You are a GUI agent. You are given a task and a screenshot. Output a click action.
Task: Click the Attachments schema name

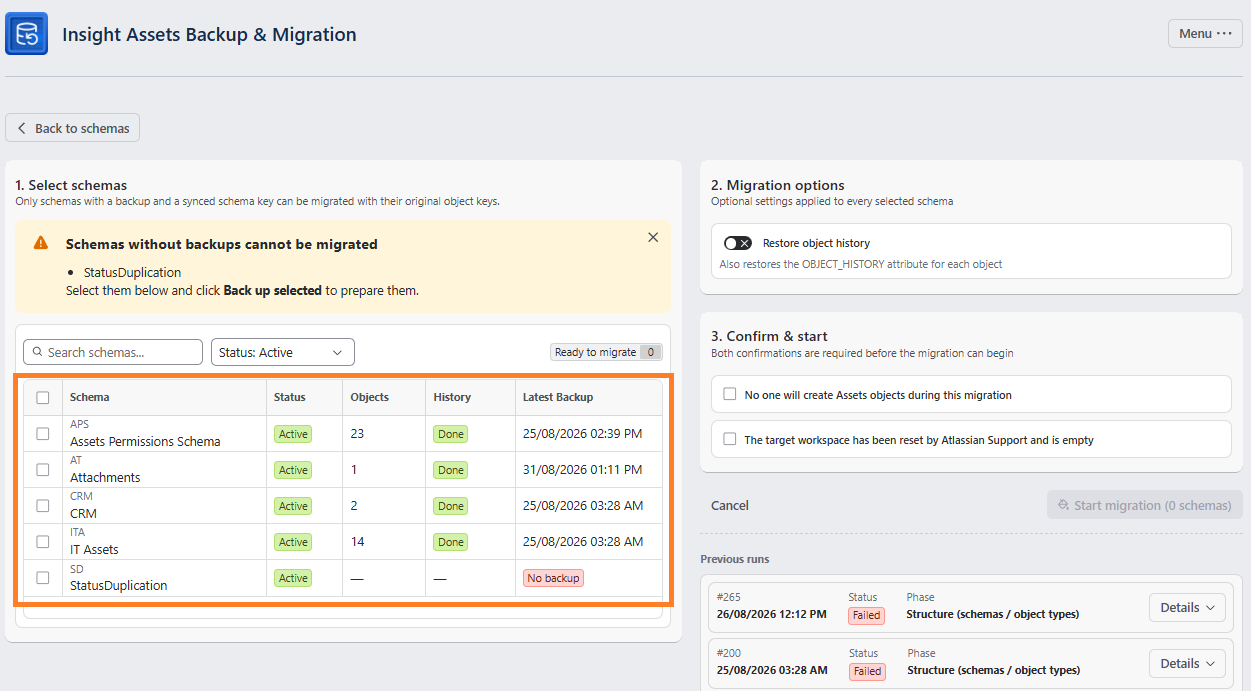pos(105,477)
